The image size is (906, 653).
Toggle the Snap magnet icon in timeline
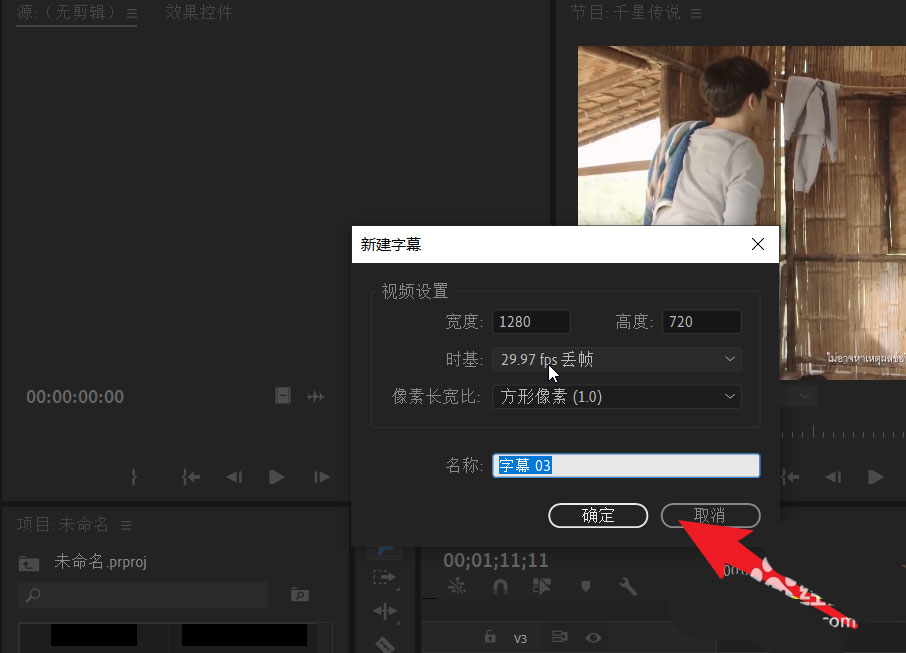click(499, 587)
